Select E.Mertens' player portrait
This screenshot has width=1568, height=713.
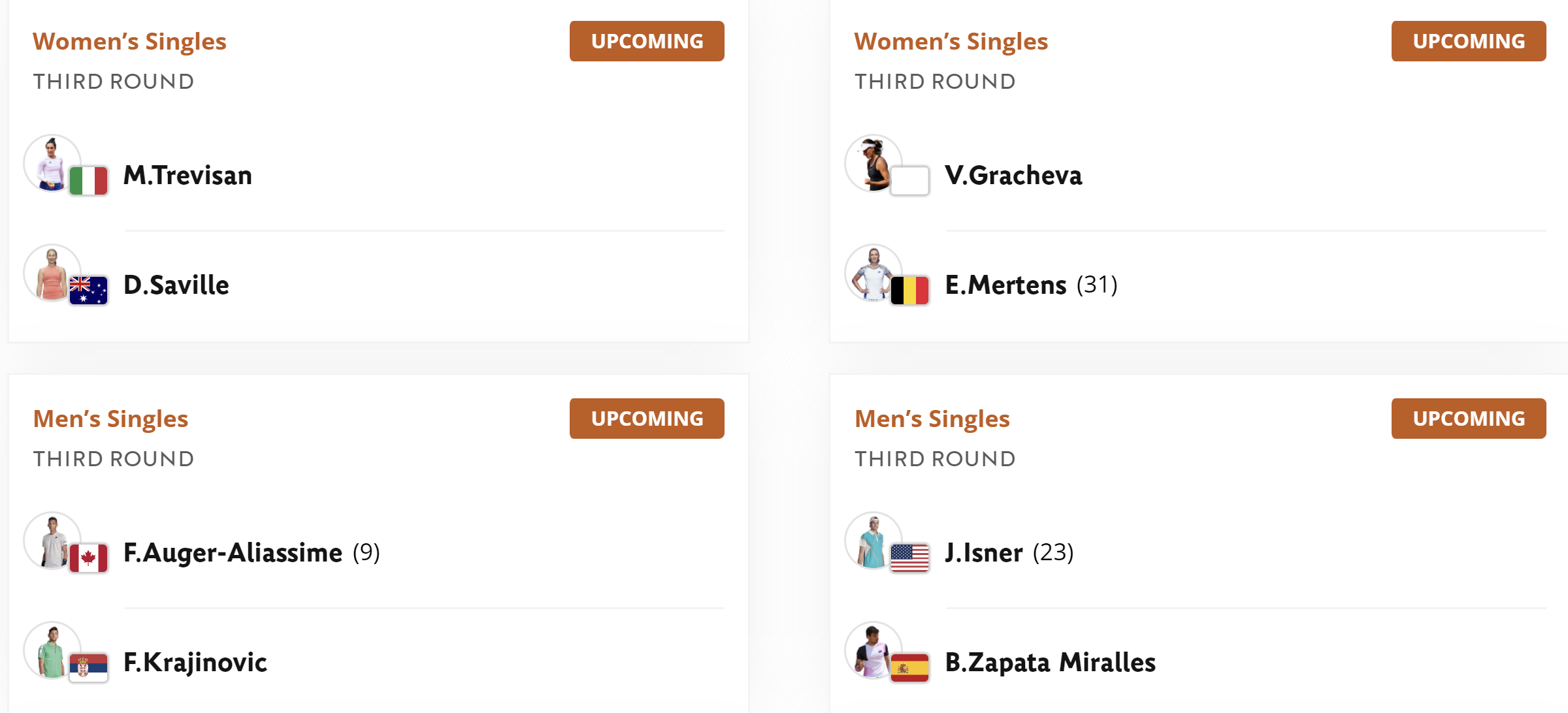[874, 273]
